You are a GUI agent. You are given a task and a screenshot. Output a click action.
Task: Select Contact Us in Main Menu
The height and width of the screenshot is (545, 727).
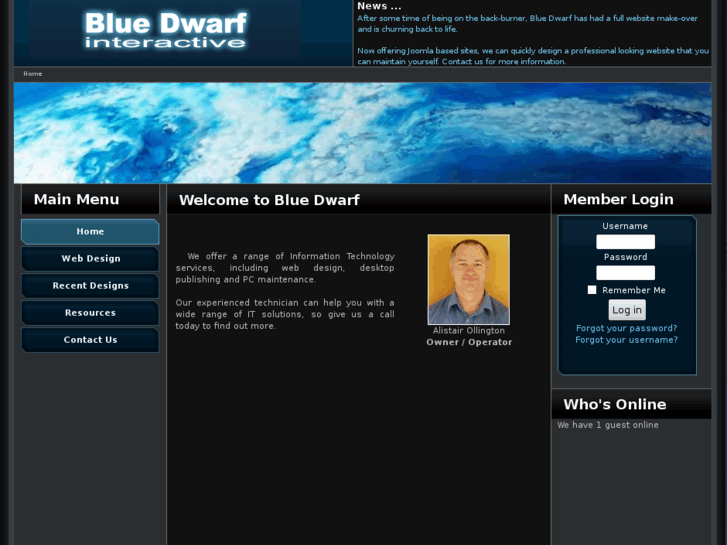tap(90, 340)
